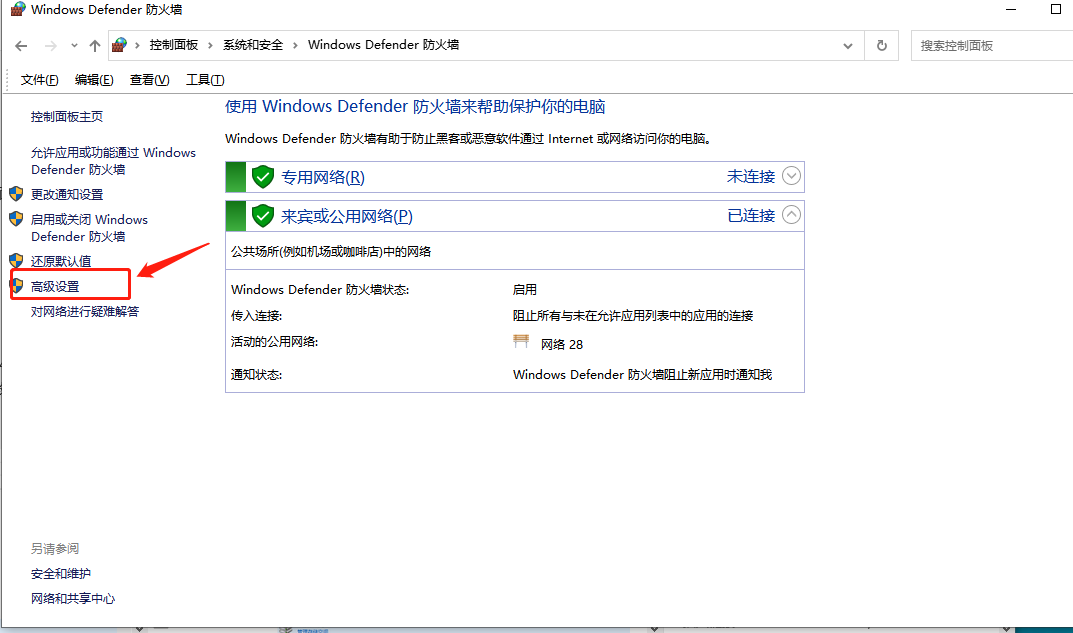This screenshot has height=633, width=1073.
Task: Click green shield icon for 来宾或公用网络
Action: click(263, 216)
